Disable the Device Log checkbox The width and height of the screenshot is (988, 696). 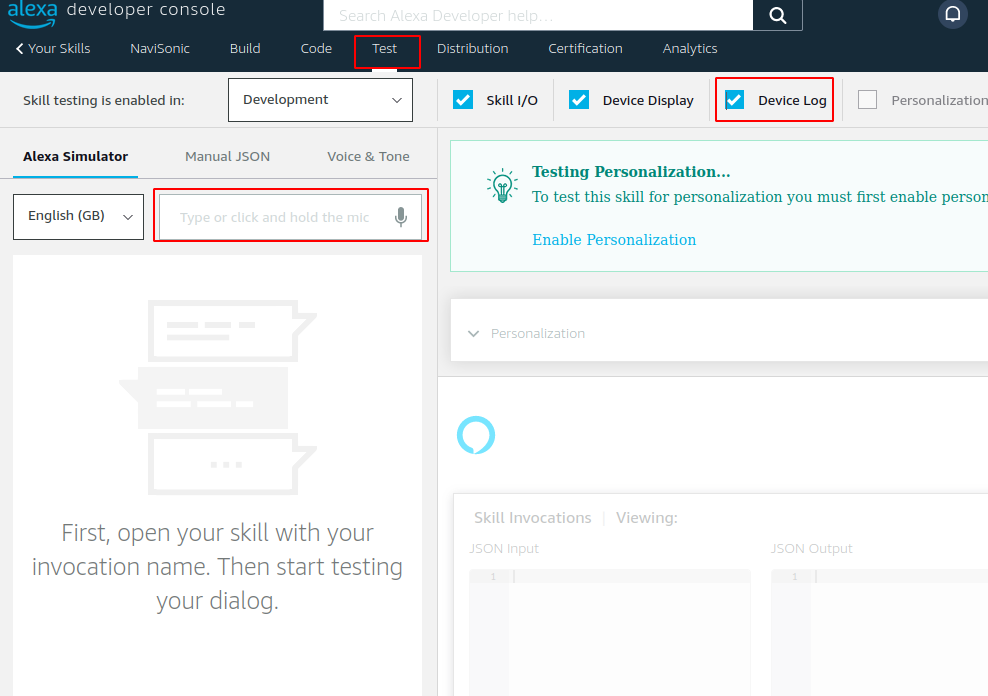[x=735, y=100]
